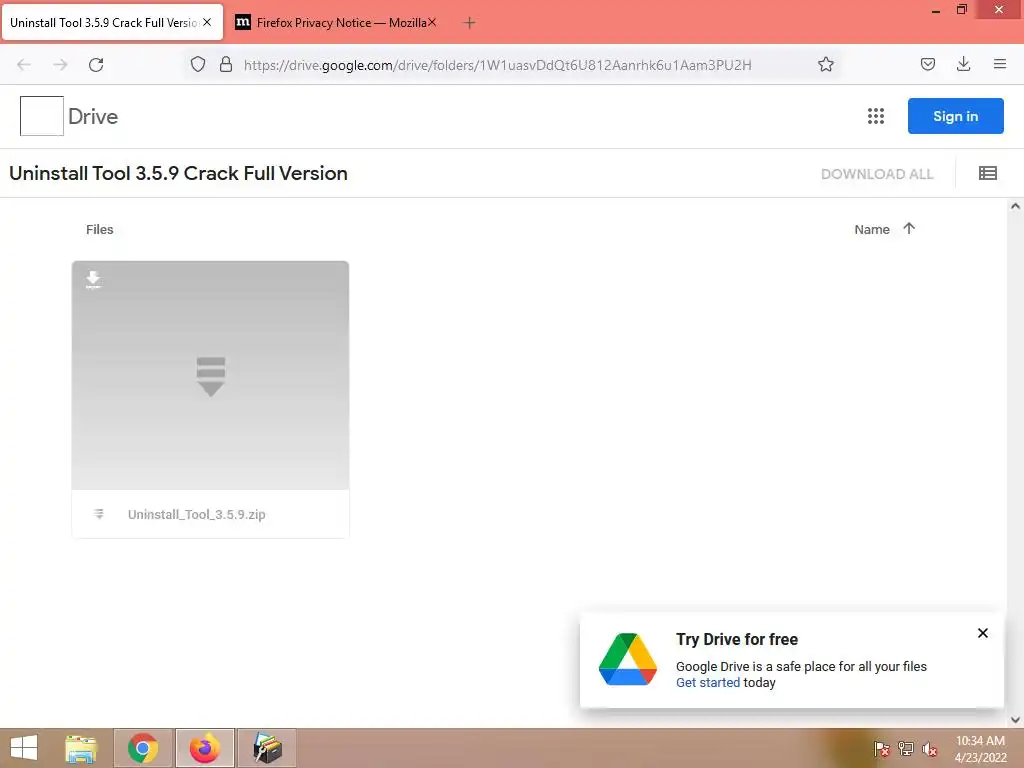Switch to list layout view icon
This screenshot has width=1024, height=768.
[987, 173]
